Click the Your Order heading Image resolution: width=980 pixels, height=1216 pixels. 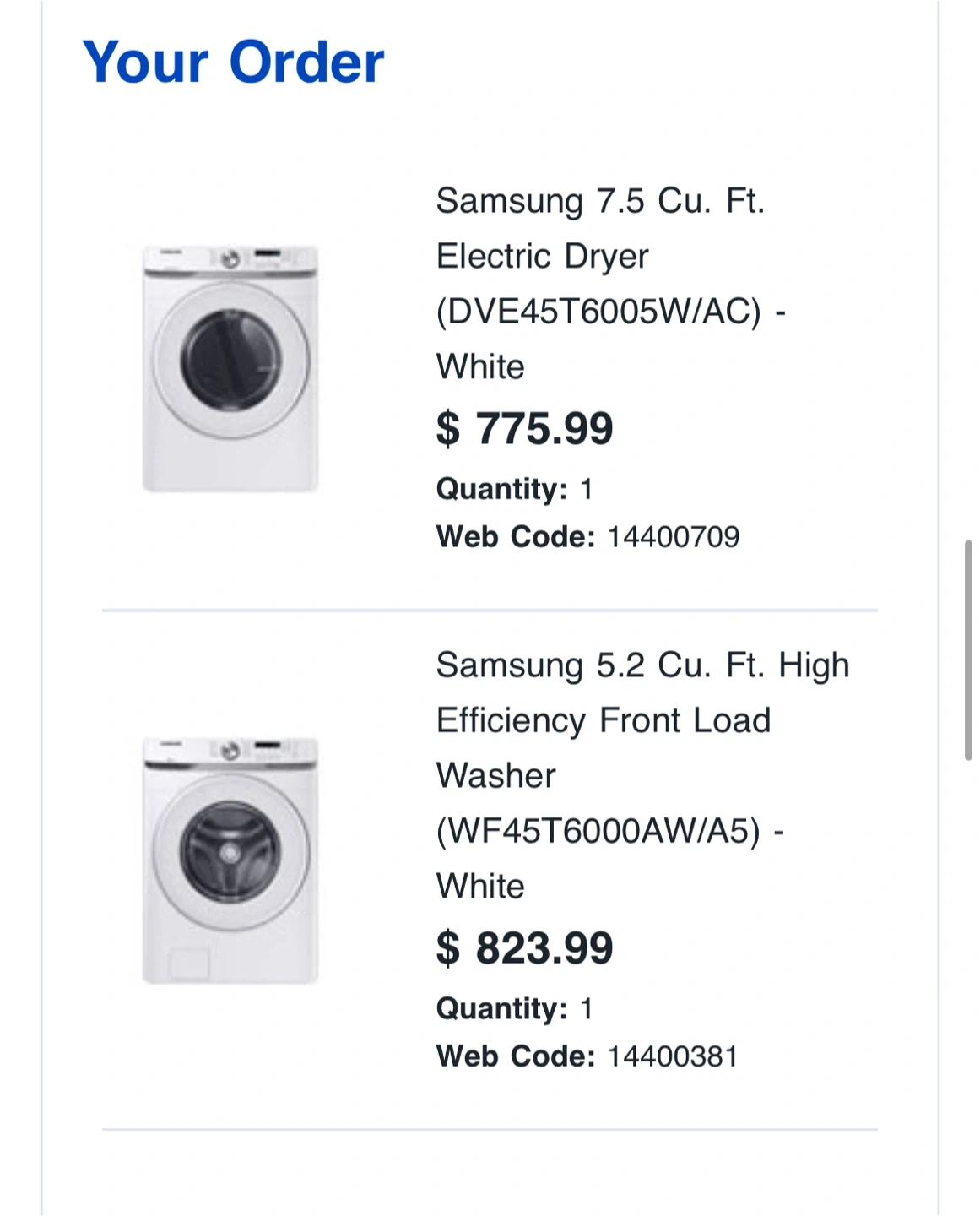(233, 62)
